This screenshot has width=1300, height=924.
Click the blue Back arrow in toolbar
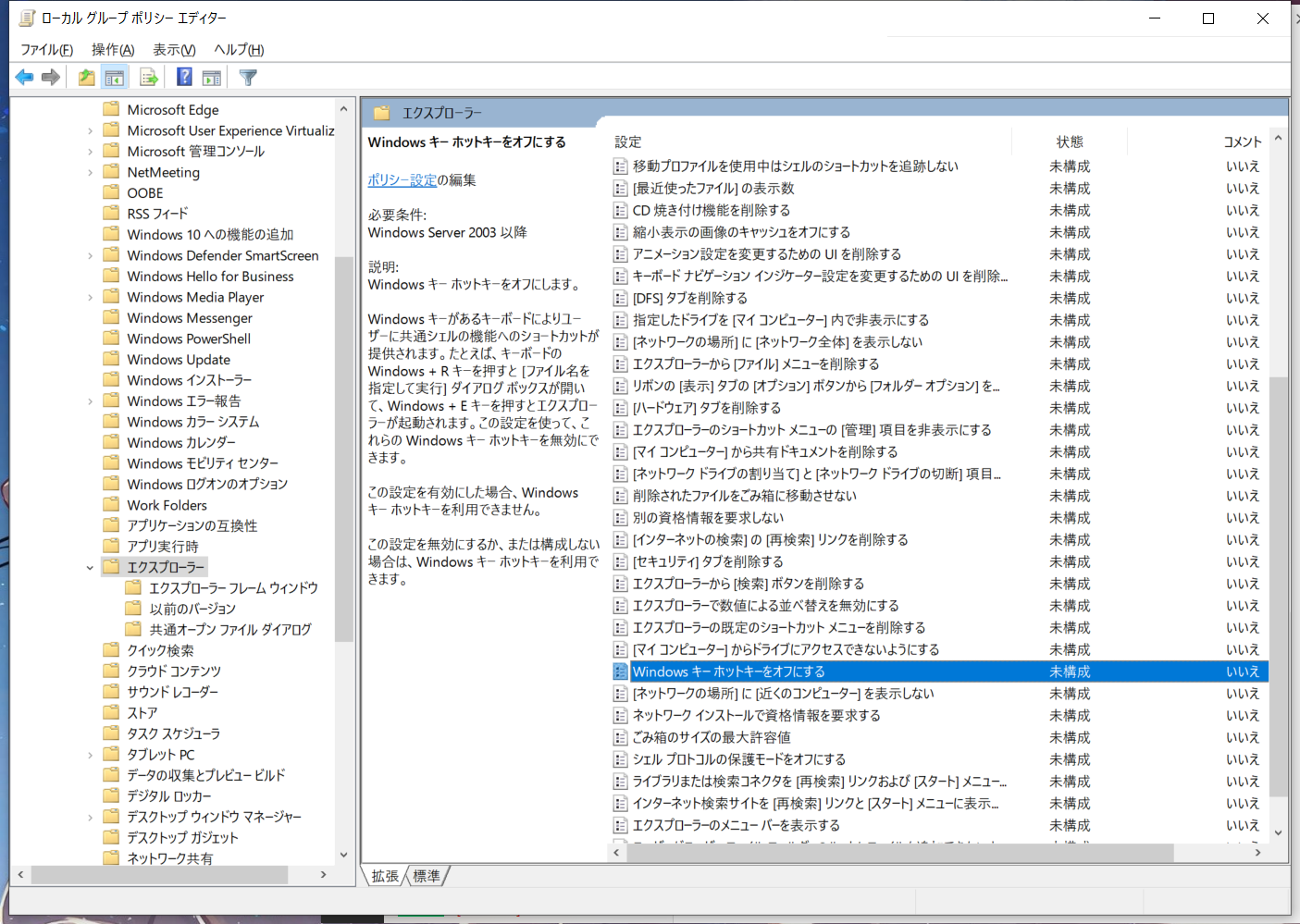pos(25,78)
